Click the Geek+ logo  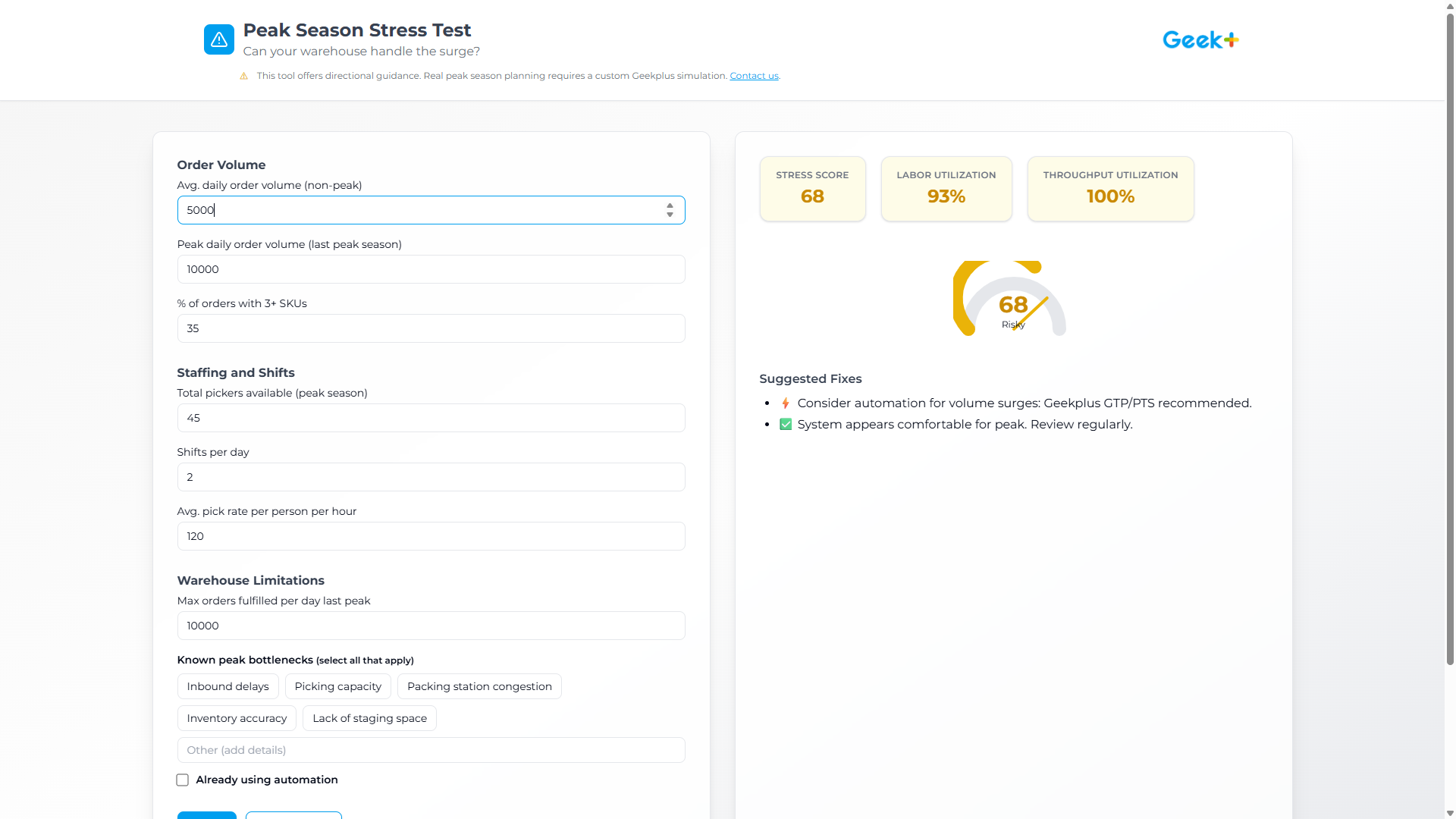coord(1200,39)
